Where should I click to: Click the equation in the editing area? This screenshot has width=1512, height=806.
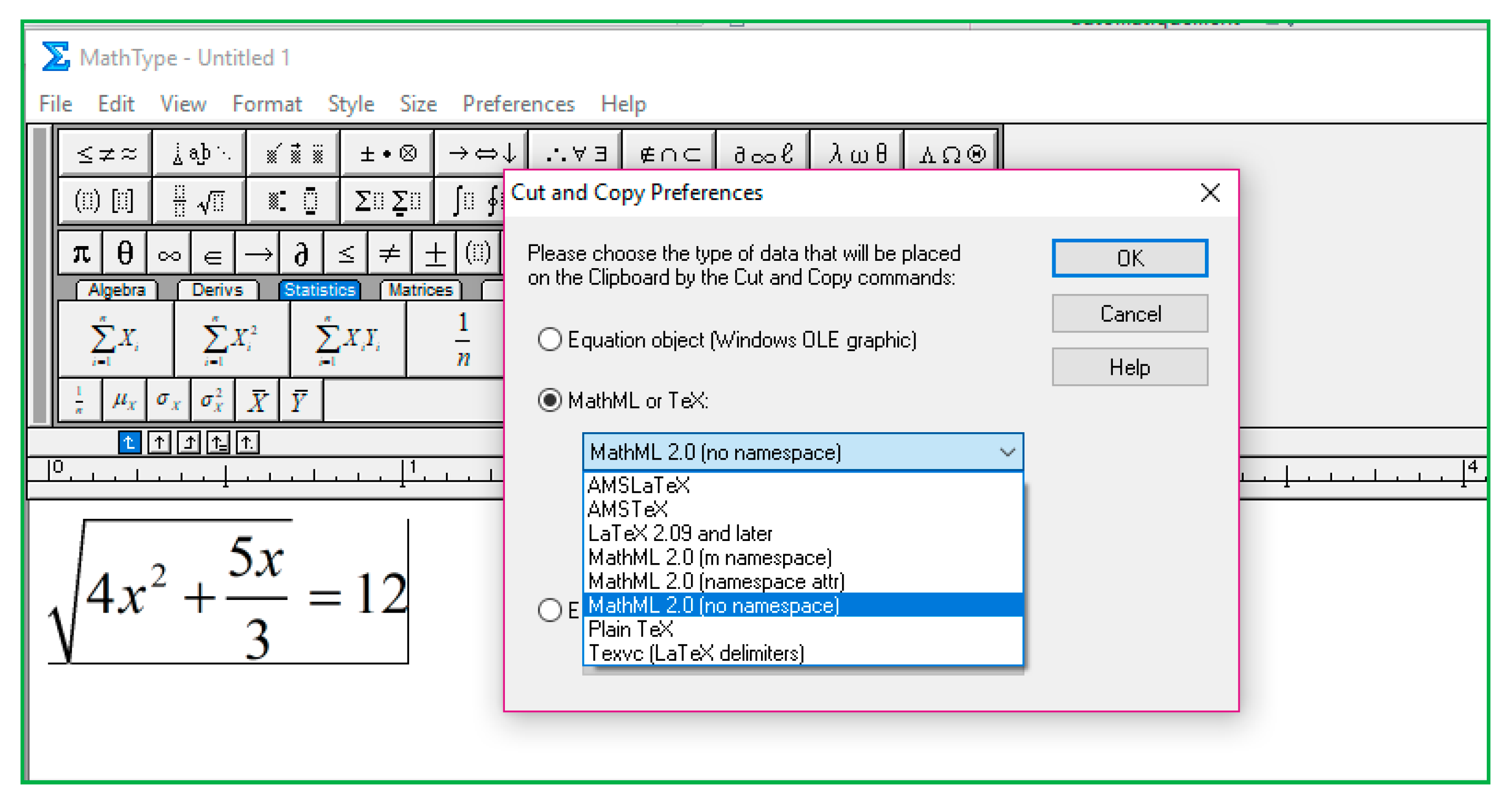tap(229, 593)
